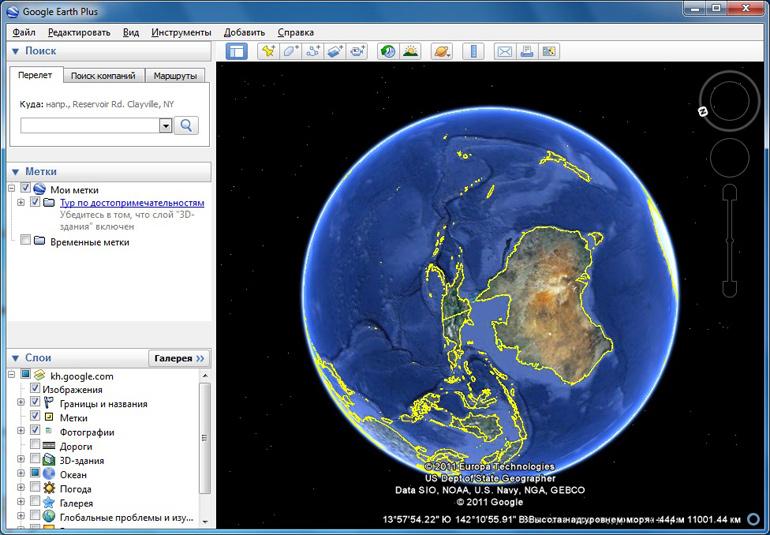Image resolution: width=770 pixels, height=535 pixels.
Task: Click the look-around compass ring
Action: pyautogui.click(x=729, y=101)
